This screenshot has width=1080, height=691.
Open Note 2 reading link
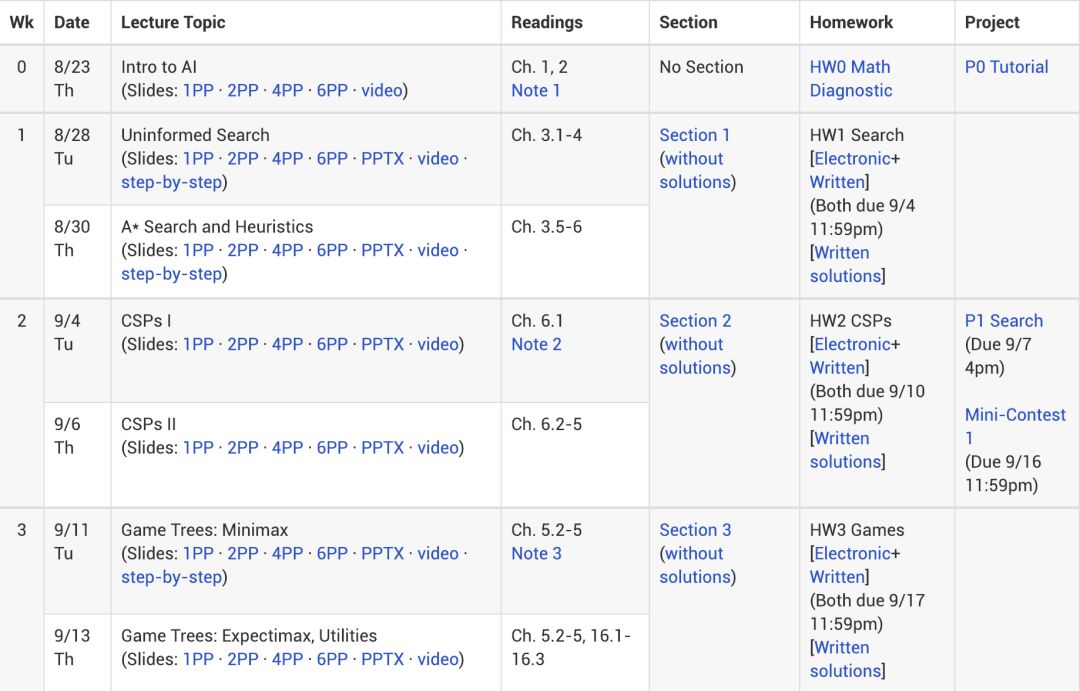pos(536,344)
